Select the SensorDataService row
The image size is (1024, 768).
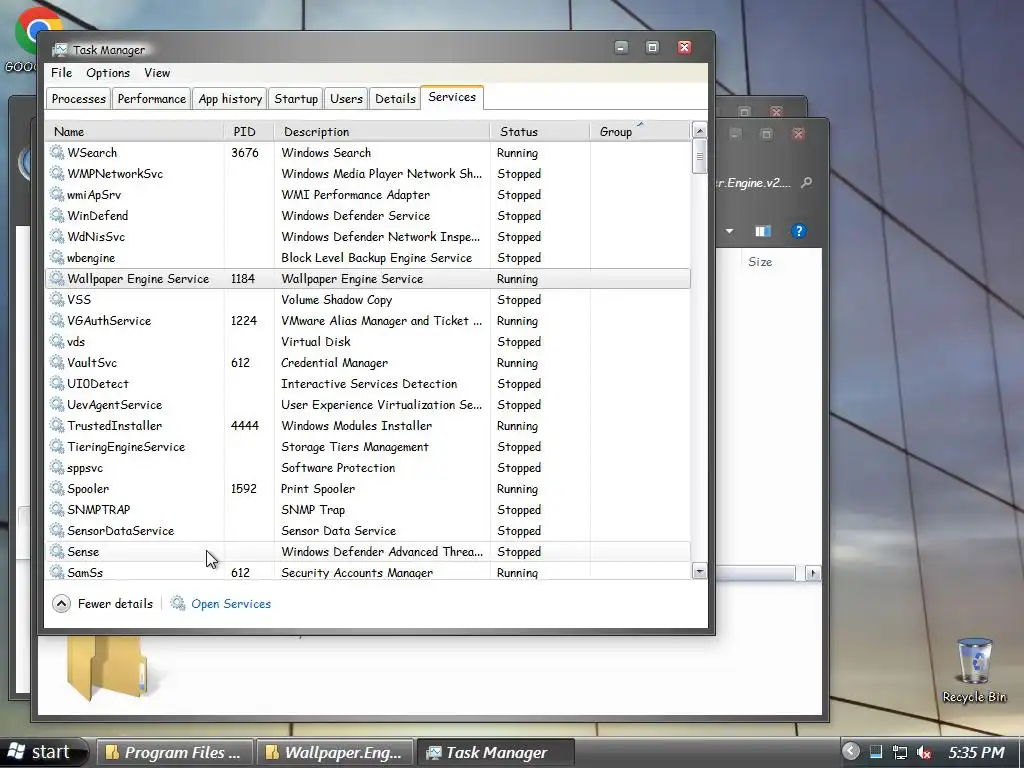368,531
